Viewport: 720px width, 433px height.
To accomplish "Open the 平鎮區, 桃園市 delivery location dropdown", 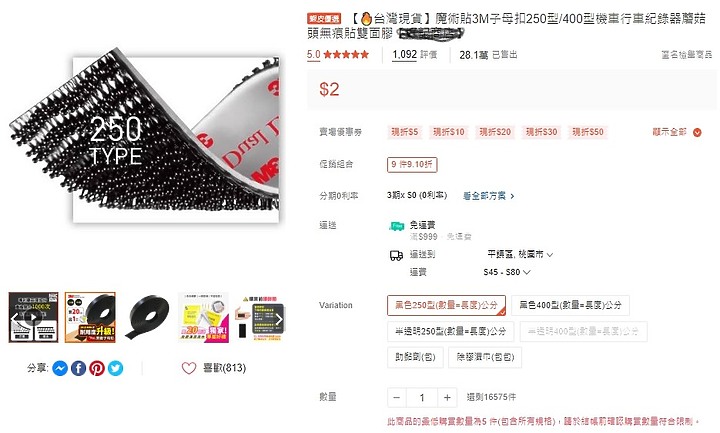I will pos(520,254).
